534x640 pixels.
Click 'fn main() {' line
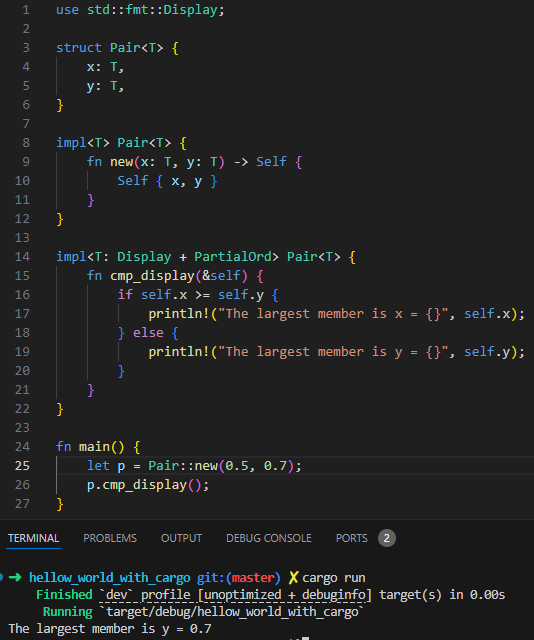tap(98, 447)
